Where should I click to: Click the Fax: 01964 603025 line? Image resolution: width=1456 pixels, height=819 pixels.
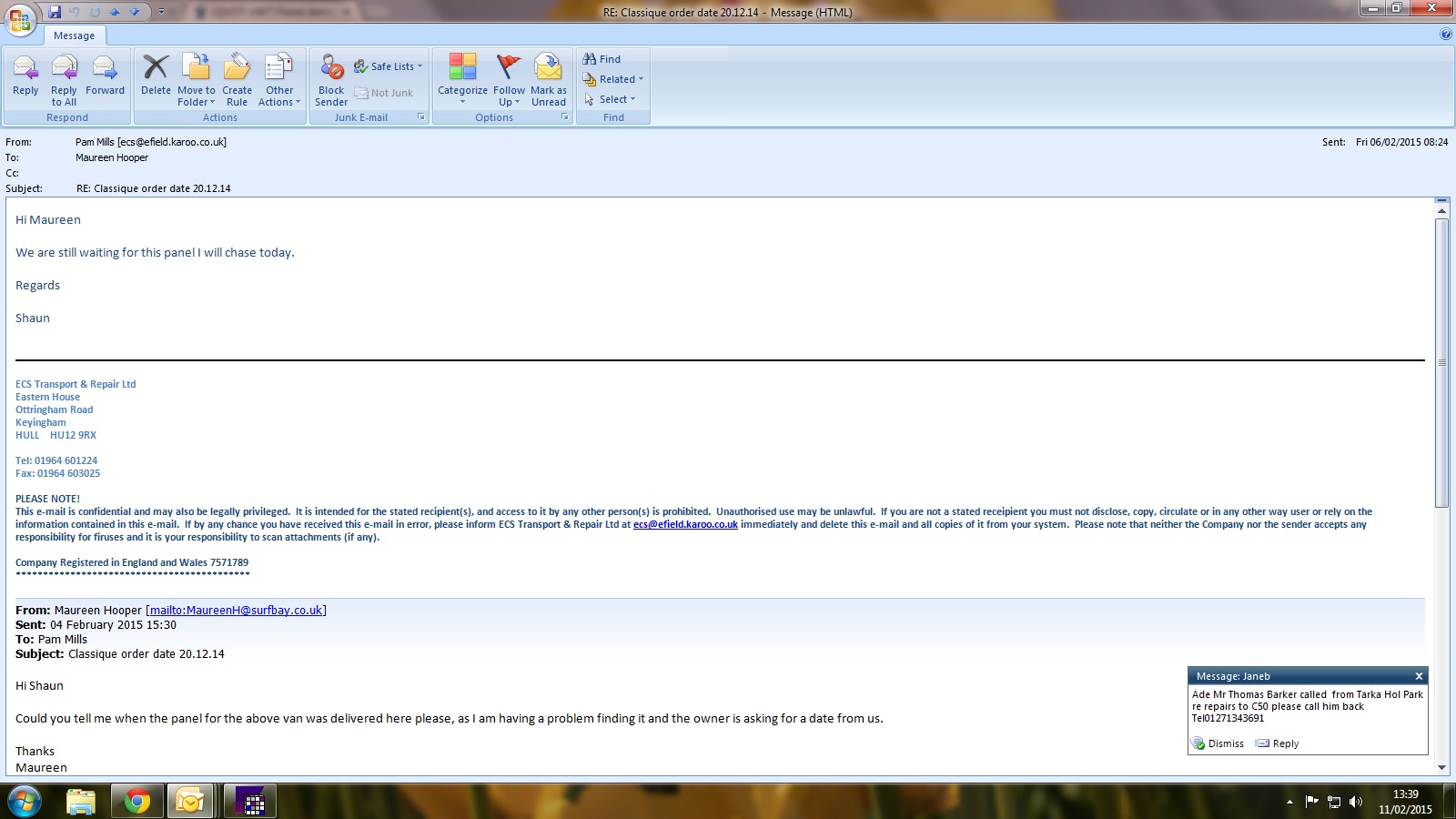58,473
